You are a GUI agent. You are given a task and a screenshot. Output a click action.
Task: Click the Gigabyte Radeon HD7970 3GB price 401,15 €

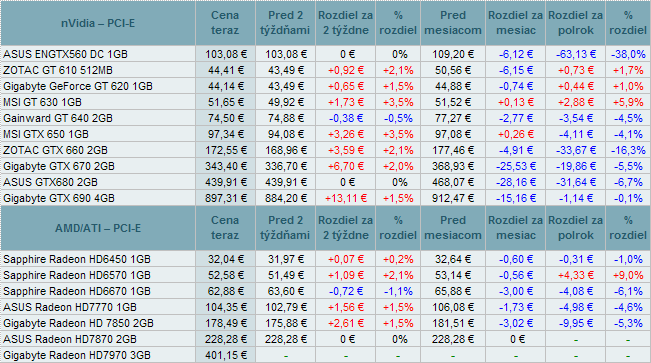[x=226, y=355]
